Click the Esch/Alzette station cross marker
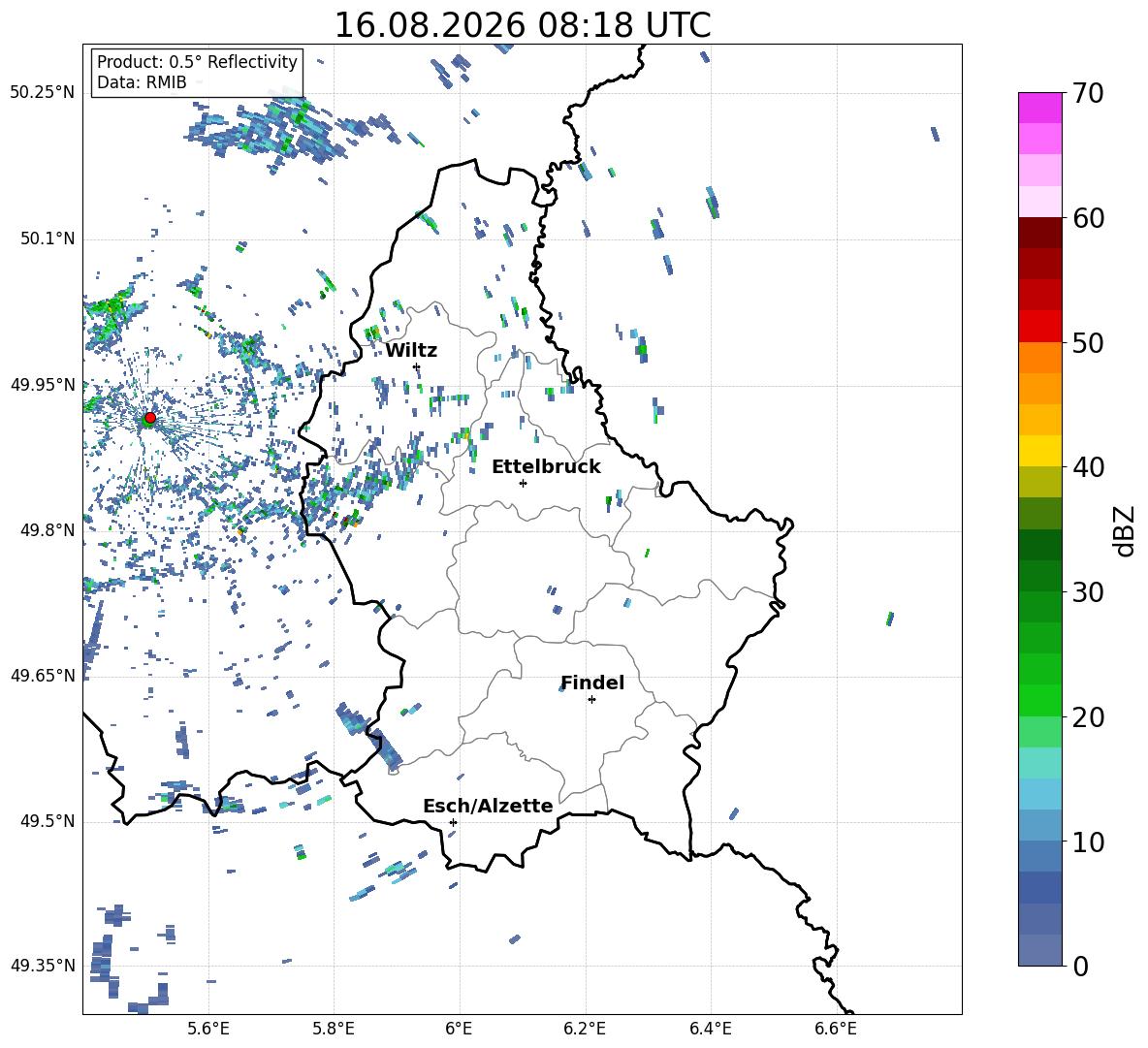The height and width of the screenshot is (1048, 1148). click(x=453, y=822)
